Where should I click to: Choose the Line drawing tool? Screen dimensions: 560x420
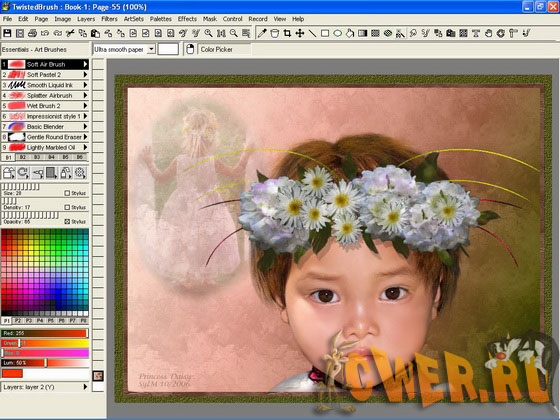[312, 33]
